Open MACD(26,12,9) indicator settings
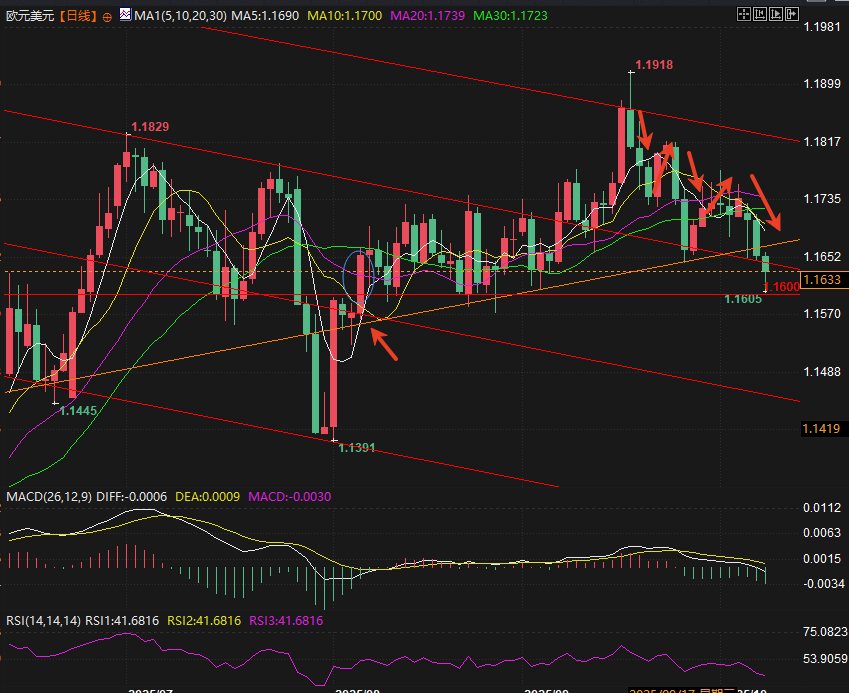The image size is (849, 693). (49, 496)
